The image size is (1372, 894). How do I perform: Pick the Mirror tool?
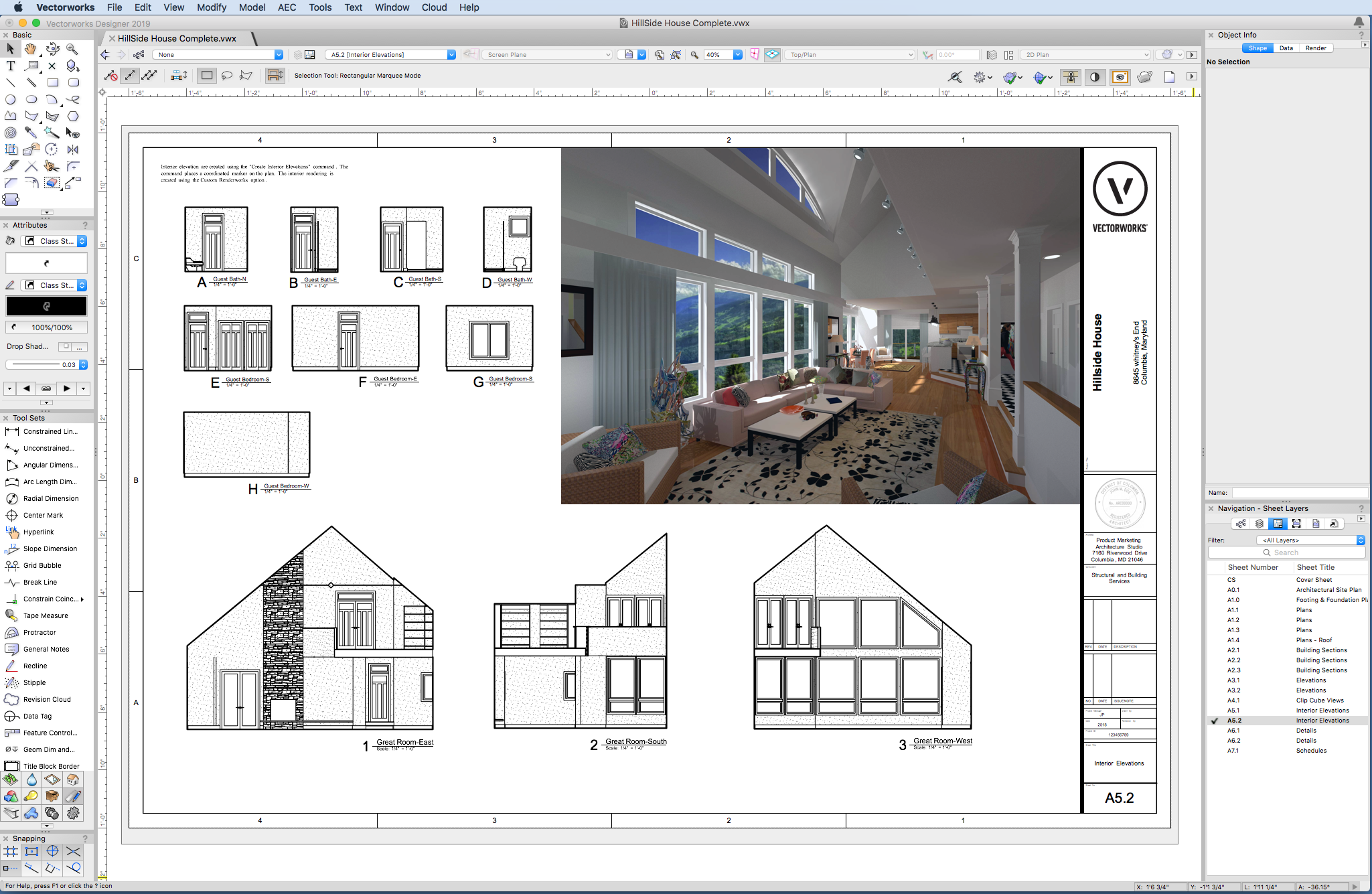tap(73, 149)
